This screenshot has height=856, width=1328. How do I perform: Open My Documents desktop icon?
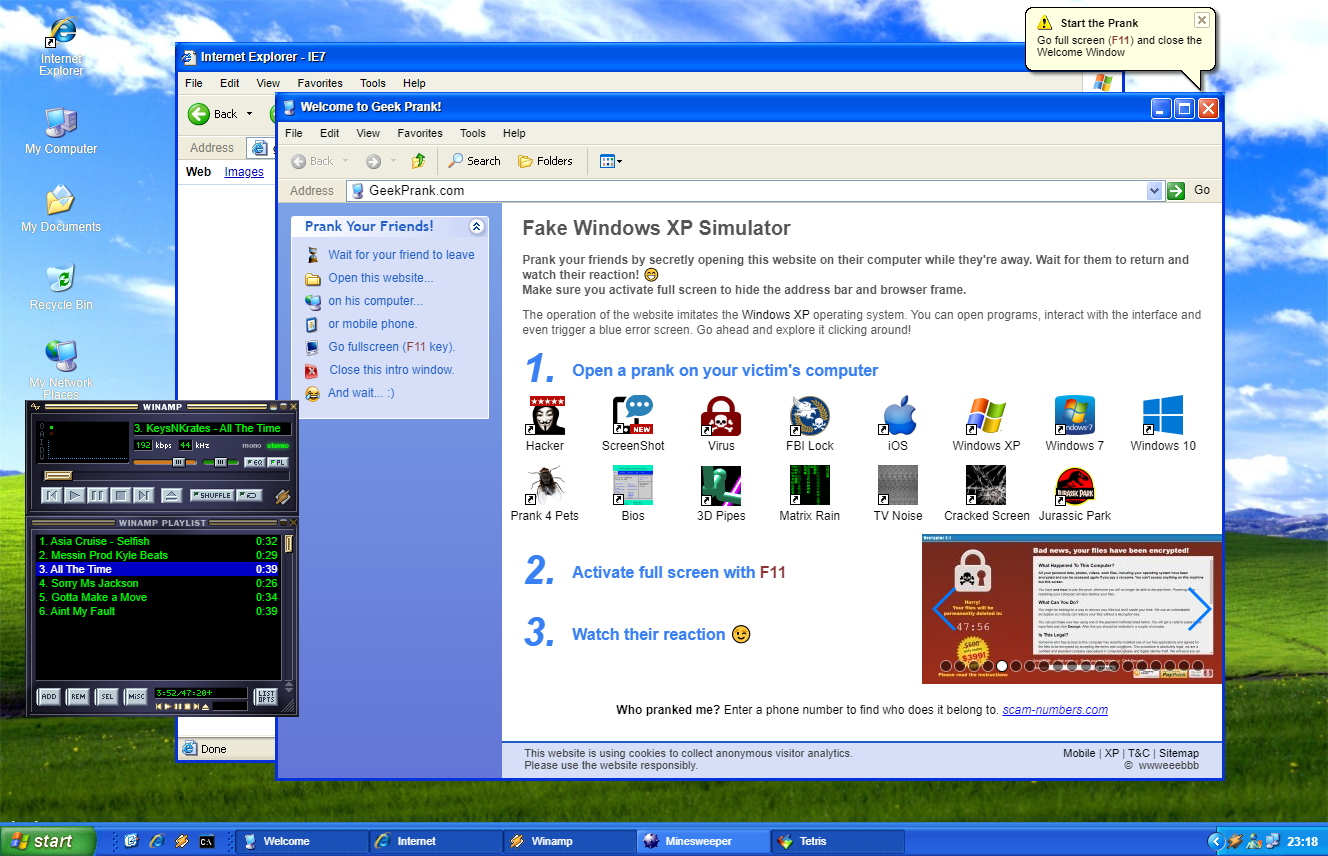point(61,209)
